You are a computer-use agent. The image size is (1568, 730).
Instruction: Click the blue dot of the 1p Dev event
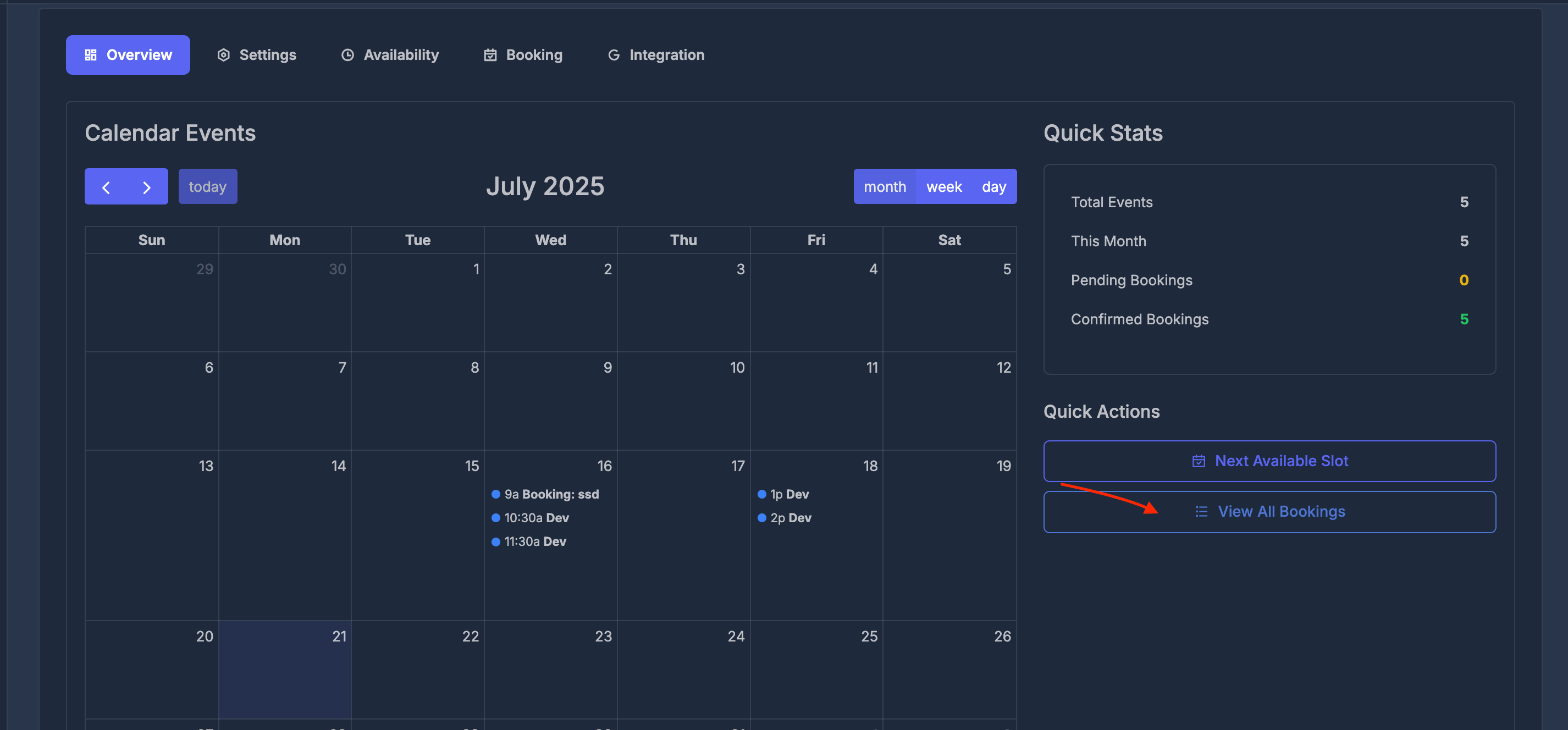[761, 494]
